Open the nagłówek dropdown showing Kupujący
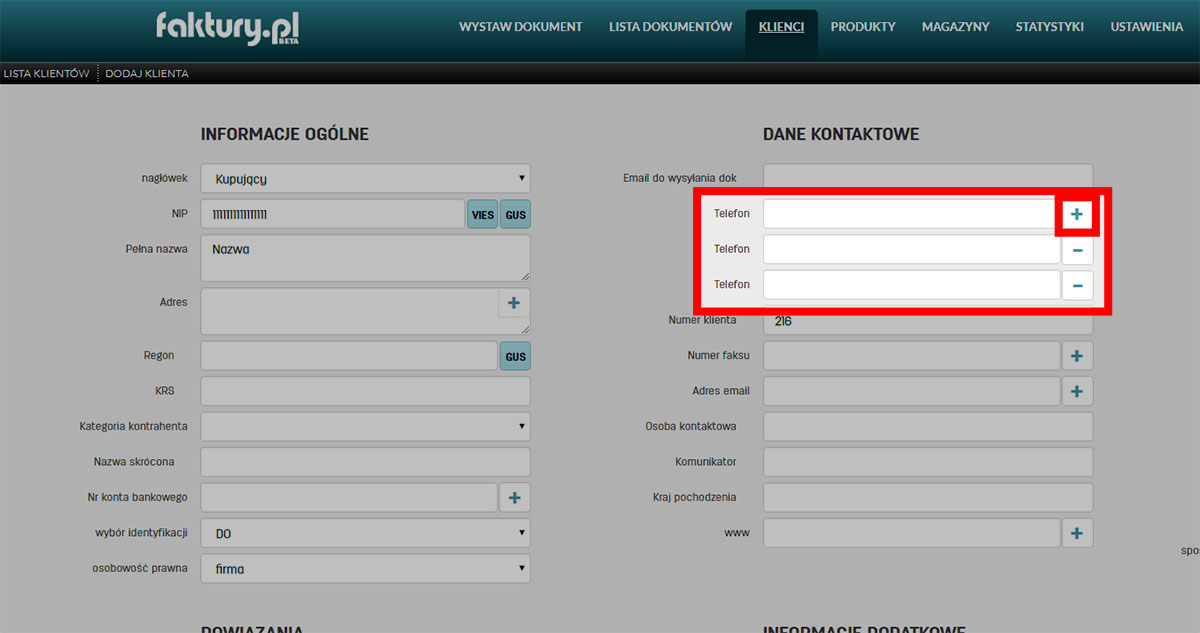 click(365, 179)
